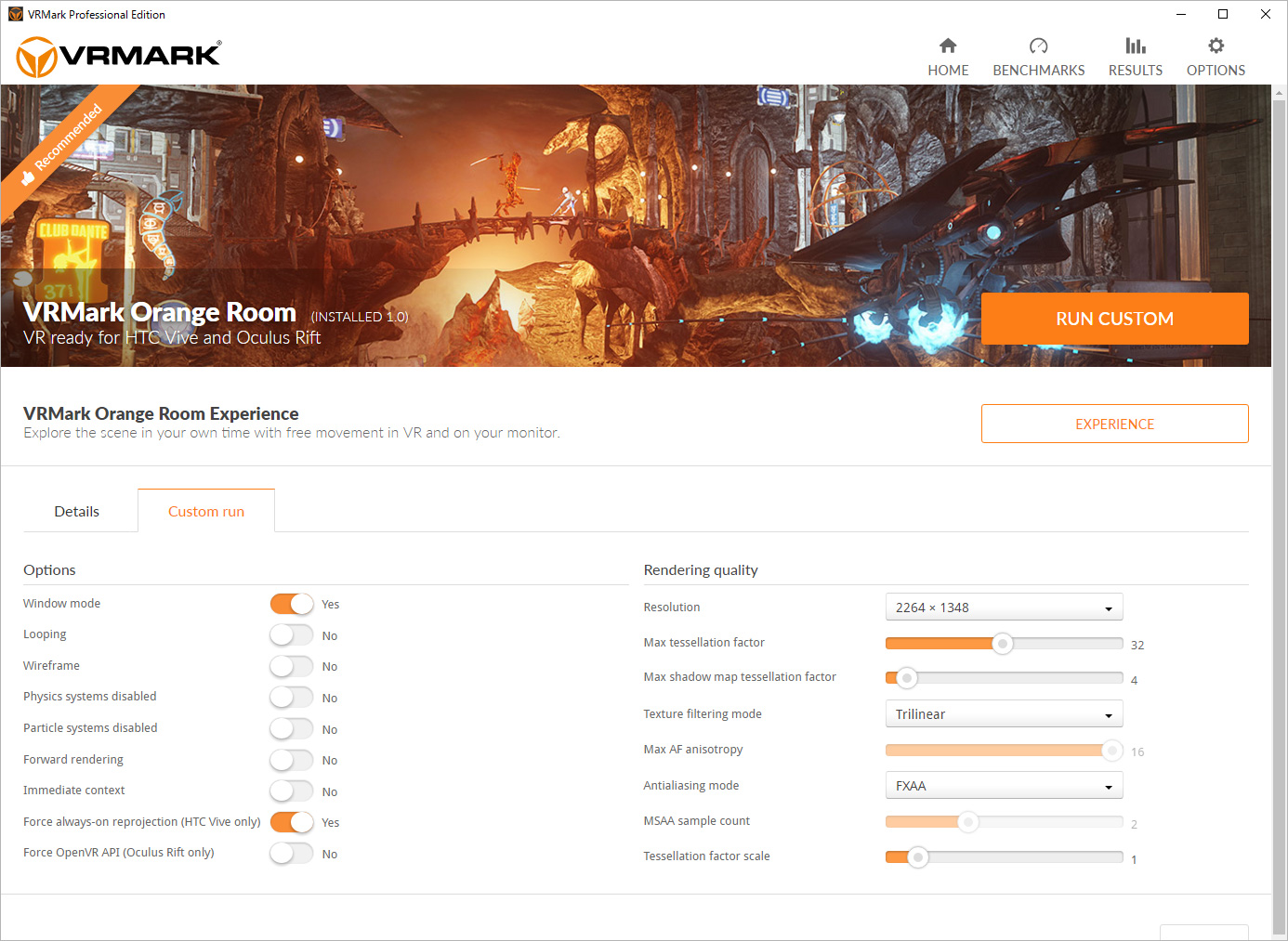Toggle Physics systems disabled switch
The image size is (1288, 941).
pyautogui.click(x=292, y=698)
